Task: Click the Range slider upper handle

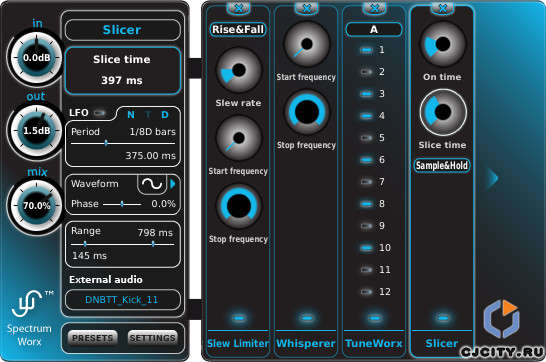Action: pos(153,244)
